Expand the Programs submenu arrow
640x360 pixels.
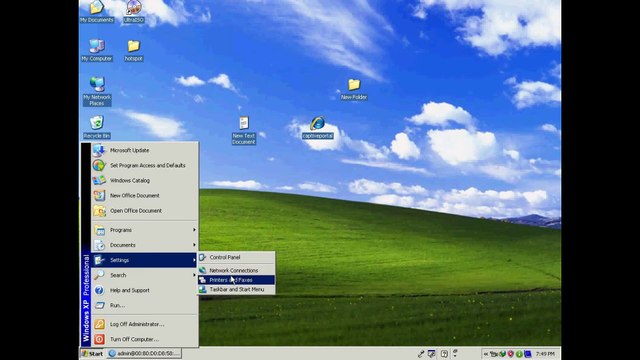point(194,230)
